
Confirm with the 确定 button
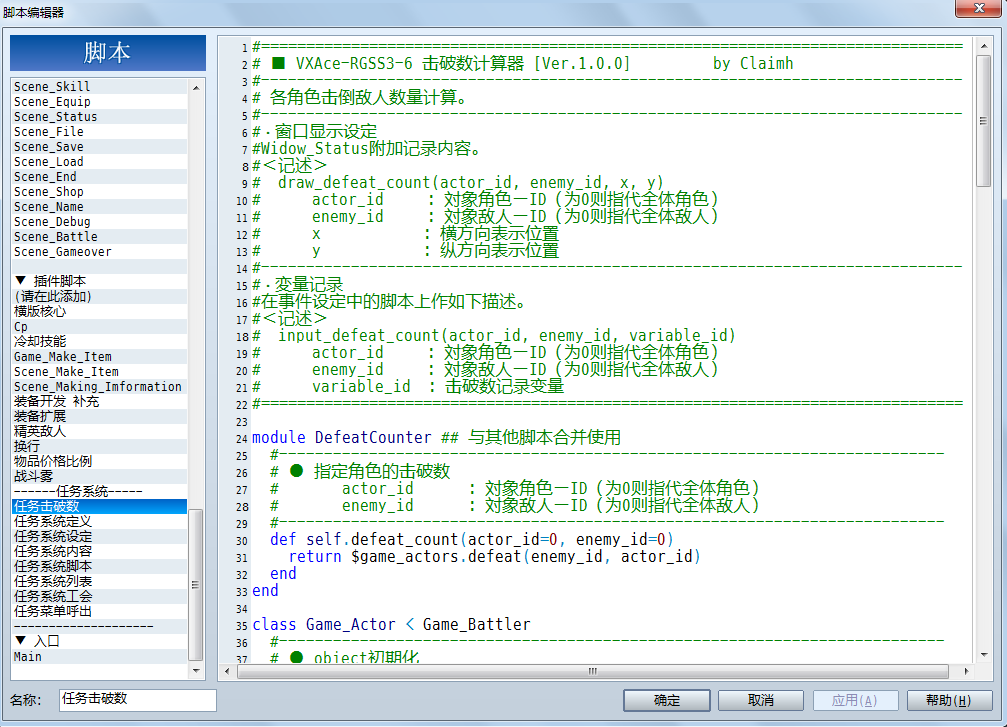667,700
